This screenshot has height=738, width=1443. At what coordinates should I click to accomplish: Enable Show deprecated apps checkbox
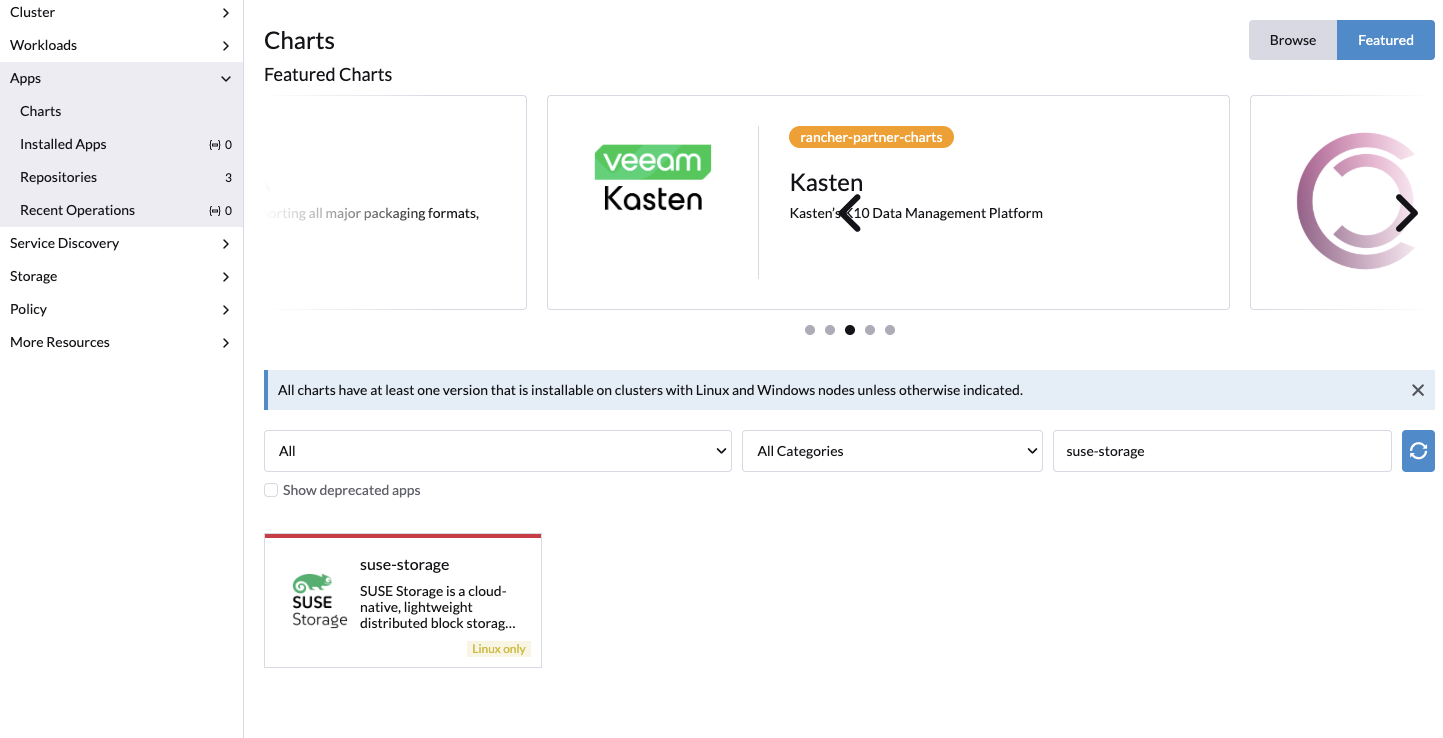pos(271,490)
